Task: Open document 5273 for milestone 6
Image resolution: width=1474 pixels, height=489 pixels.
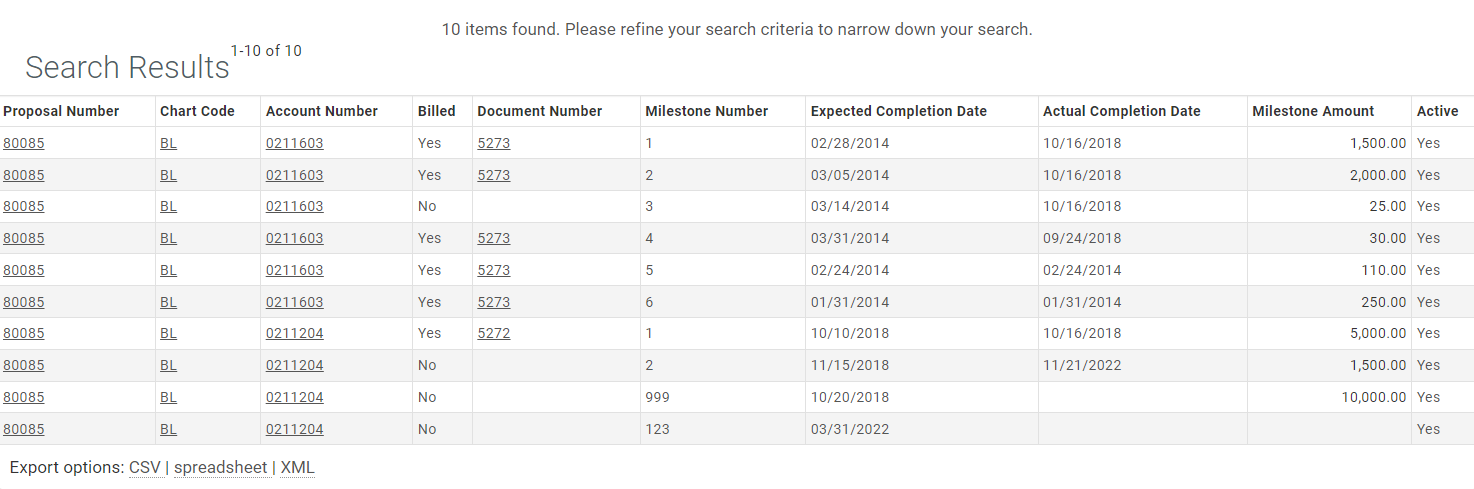Action: (494, 302)
